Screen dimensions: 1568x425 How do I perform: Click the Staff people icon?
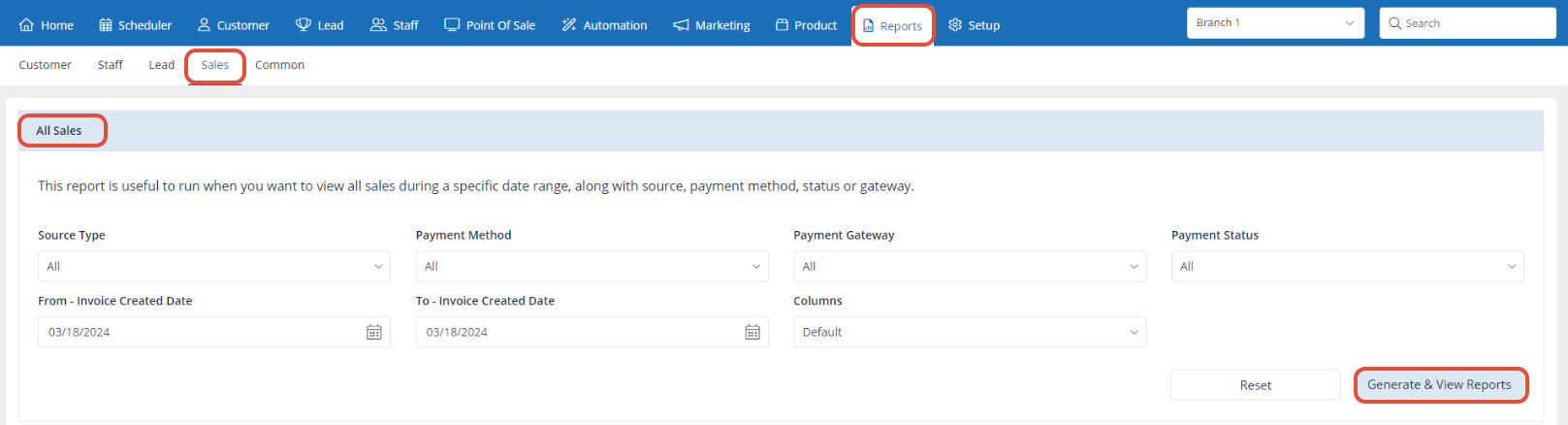tap(378, 25)
